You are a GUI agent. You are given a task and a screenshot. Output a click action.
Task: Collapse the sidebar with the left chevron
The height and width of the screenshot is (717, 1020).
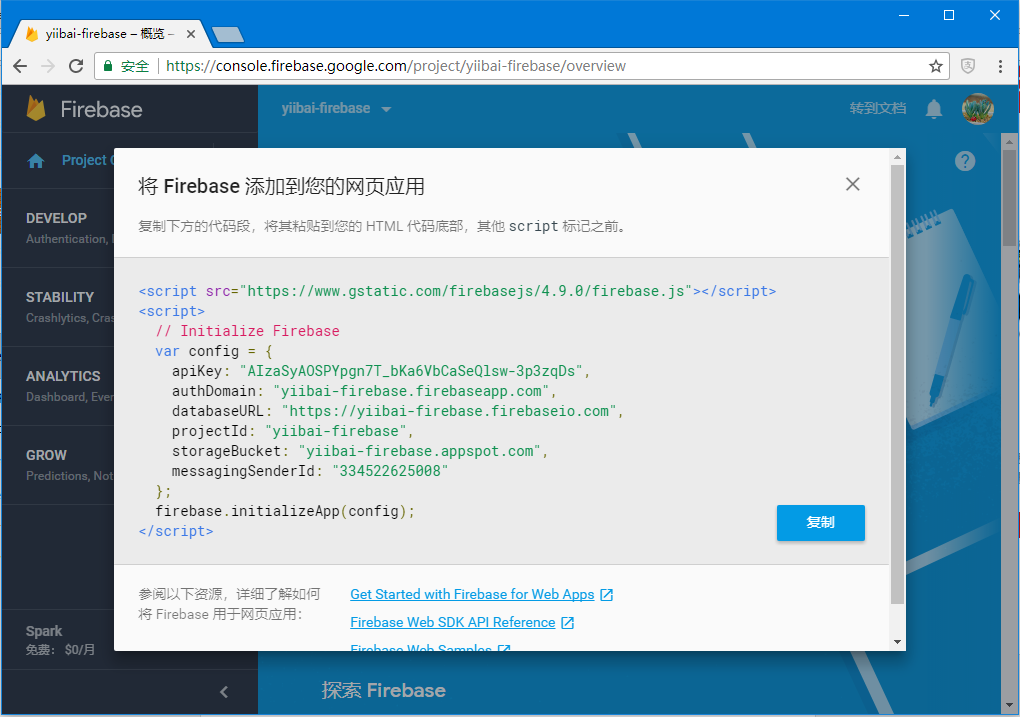tap(224, 692)
